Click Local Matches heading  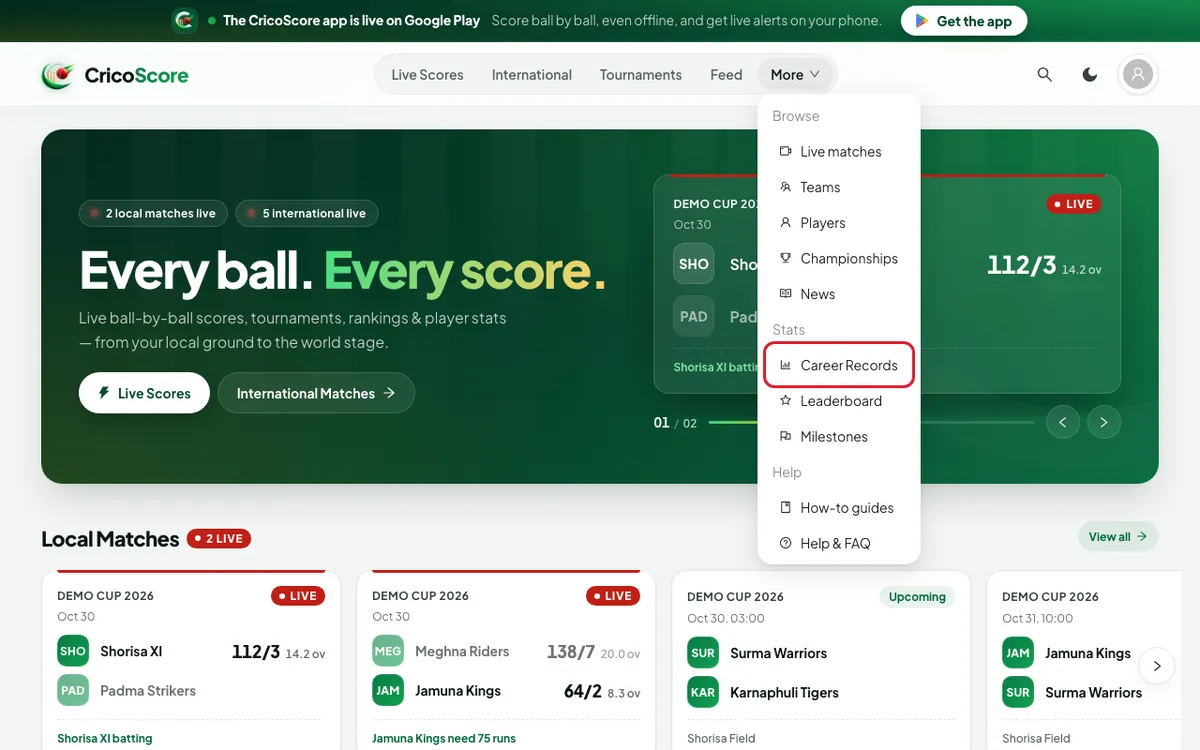click(110, 539)
